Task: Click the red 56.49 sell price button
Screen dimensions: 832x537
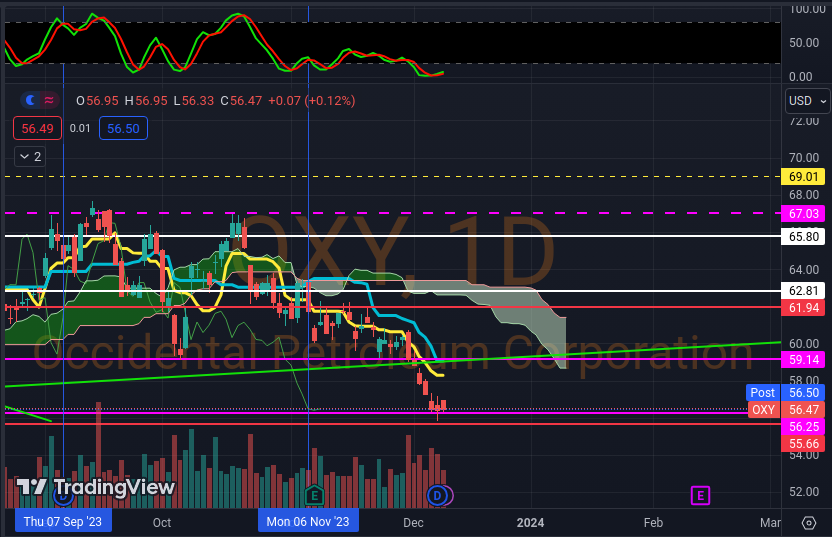Action: coord(38,128)
